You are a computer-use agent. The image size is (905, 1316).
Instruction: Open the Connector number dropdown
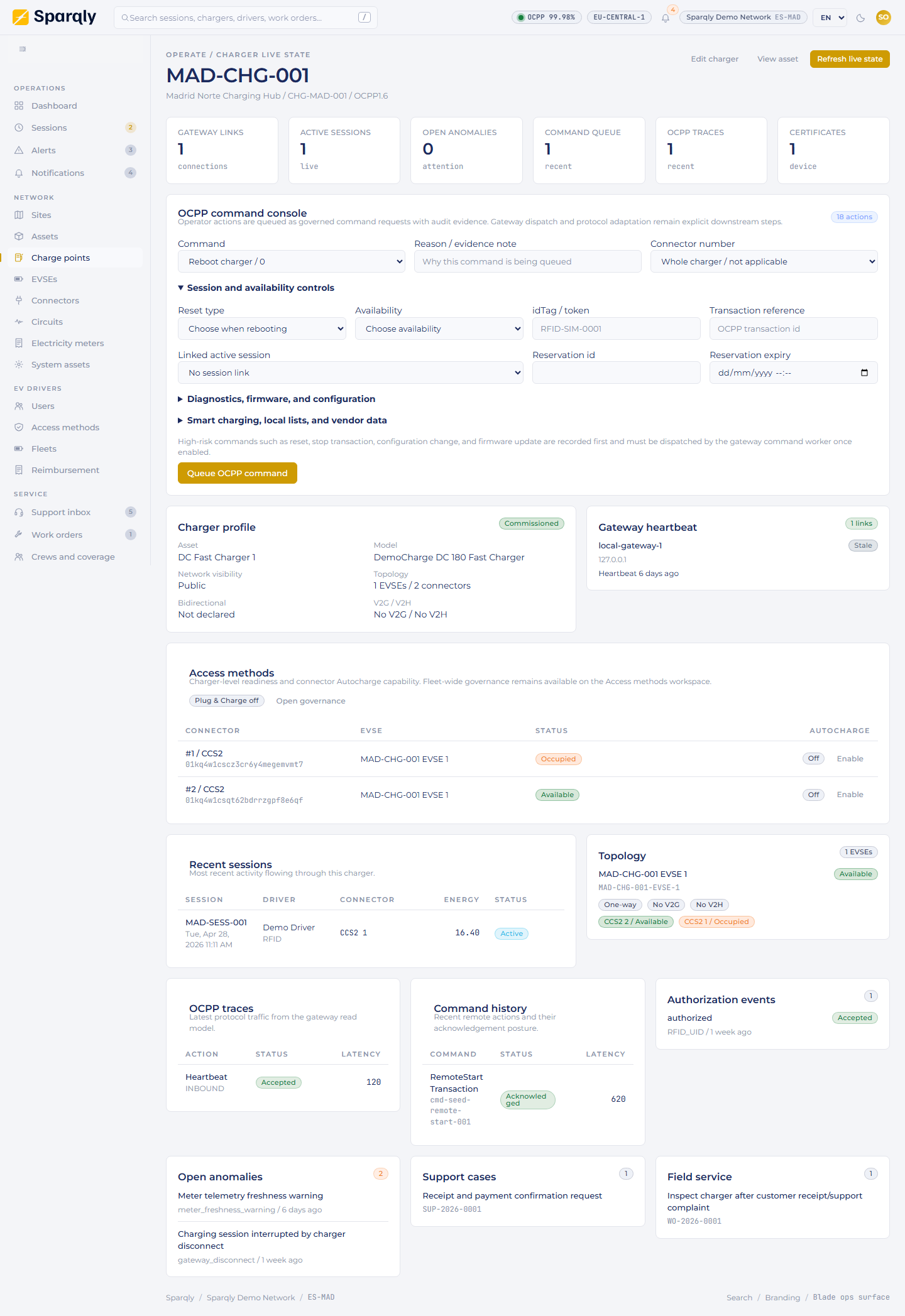[764, 261]
